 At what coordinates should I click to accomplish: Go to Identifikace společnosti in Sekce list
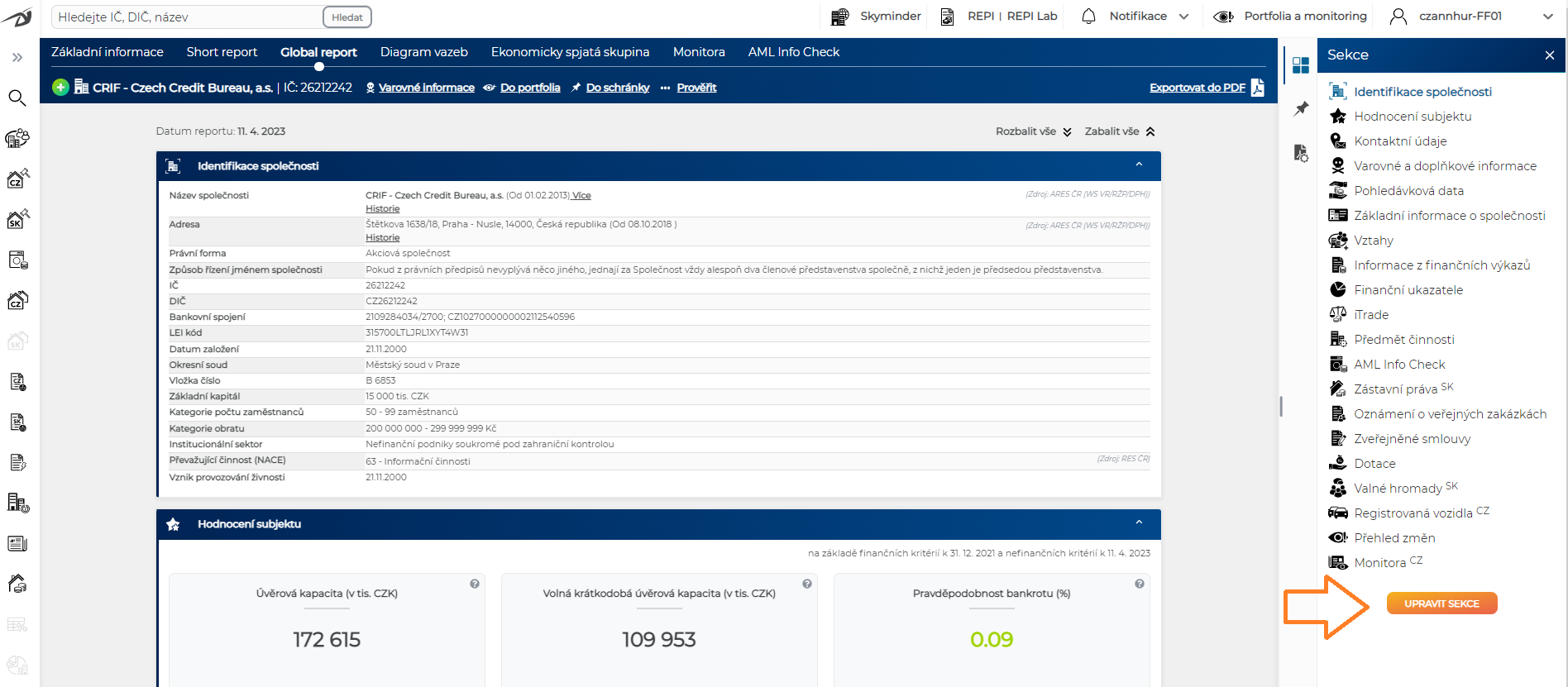[x=1422, y=92]
